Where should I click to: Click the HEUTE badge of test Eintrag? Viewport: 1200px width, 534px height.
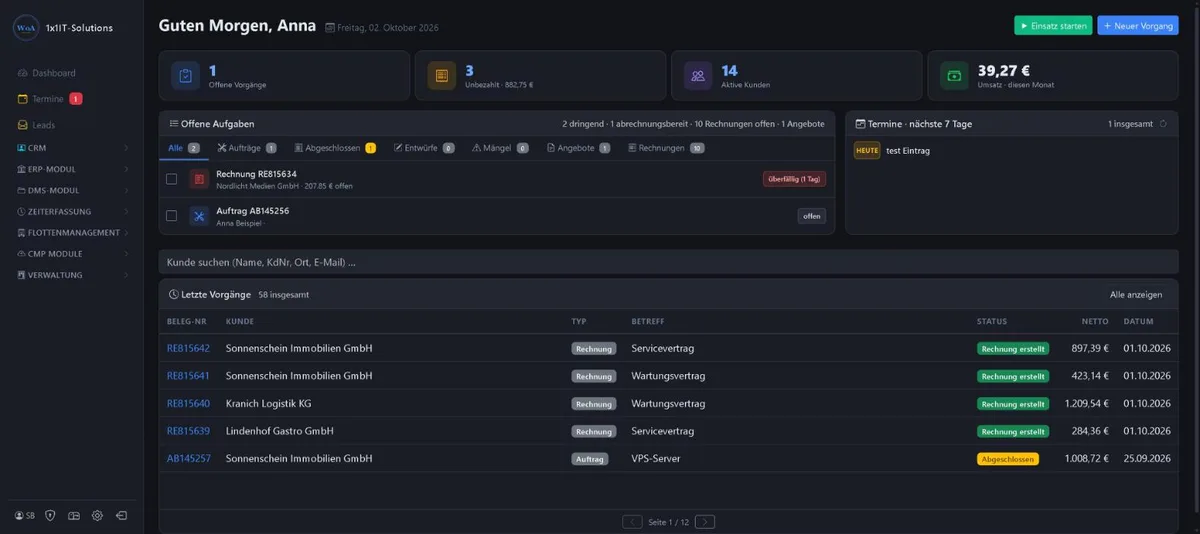point(867,150)
